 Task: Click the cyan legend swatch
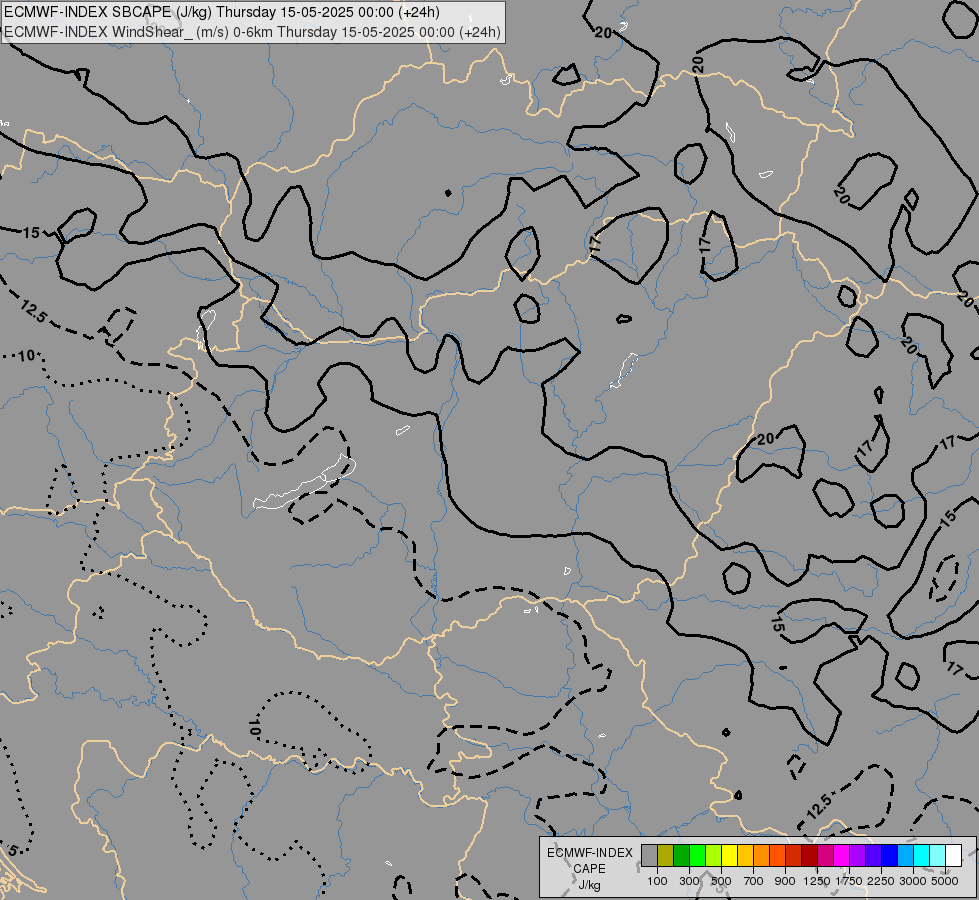pos(922,855)
